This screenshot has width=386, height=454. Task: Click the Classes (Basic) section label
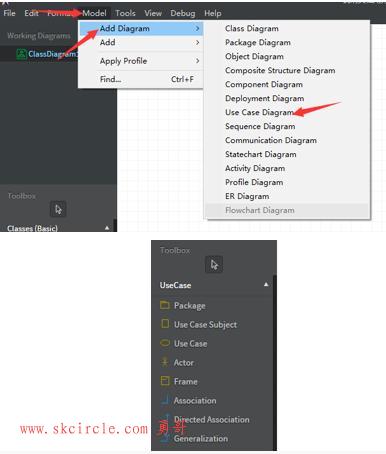click(x=32, y=228)
